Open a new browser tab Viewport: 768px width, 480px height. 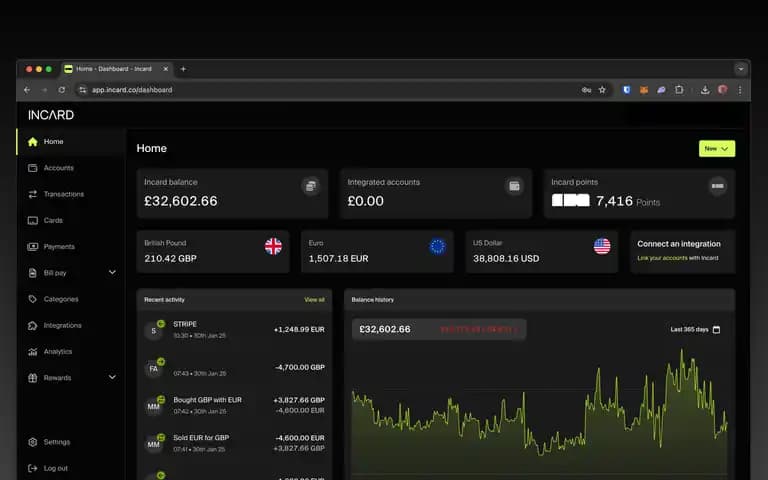(x=183, y=69)
